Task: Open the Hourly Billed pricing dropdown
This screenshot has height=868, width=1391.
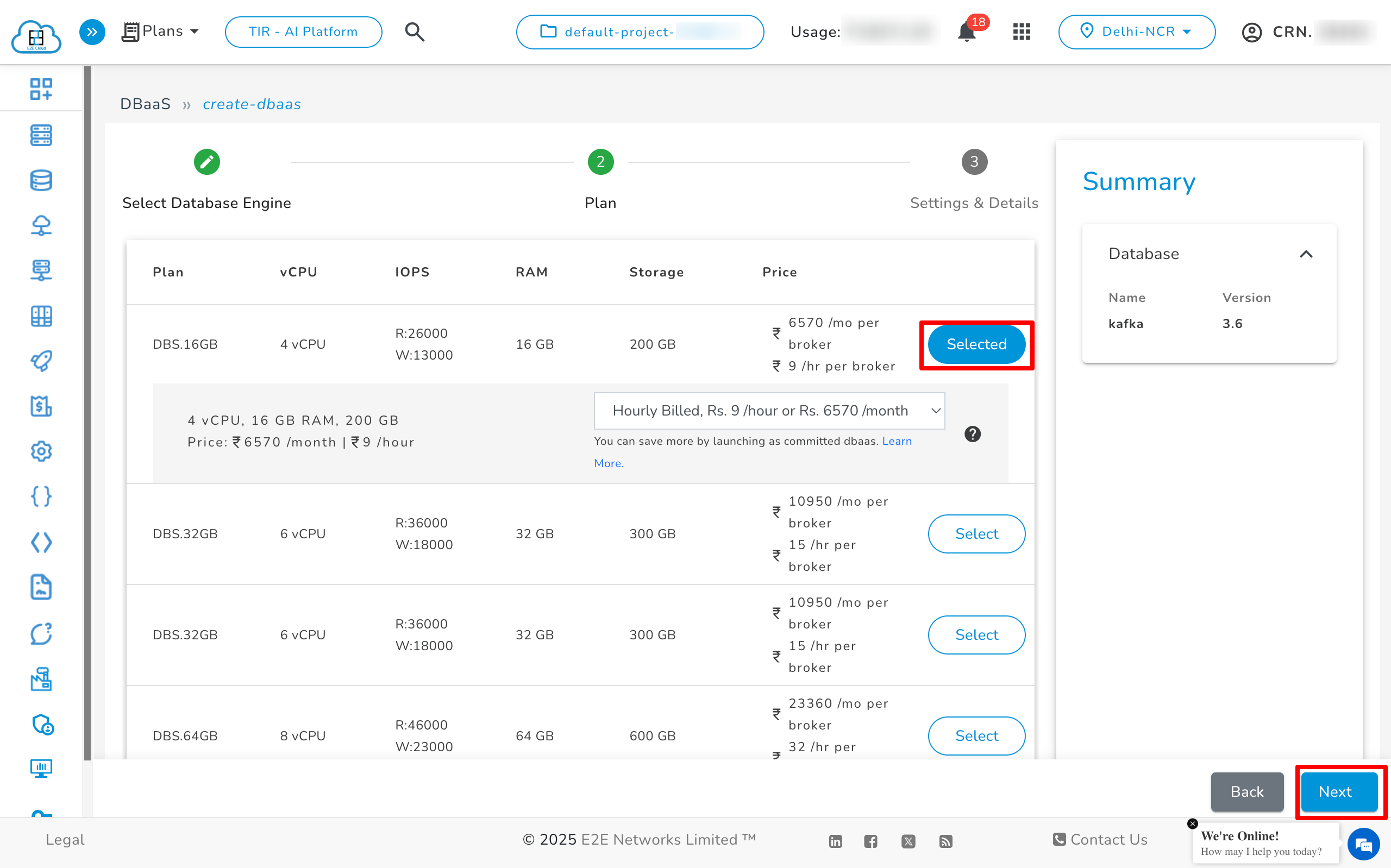Action: pyautogui.click(x=769, y=411)
